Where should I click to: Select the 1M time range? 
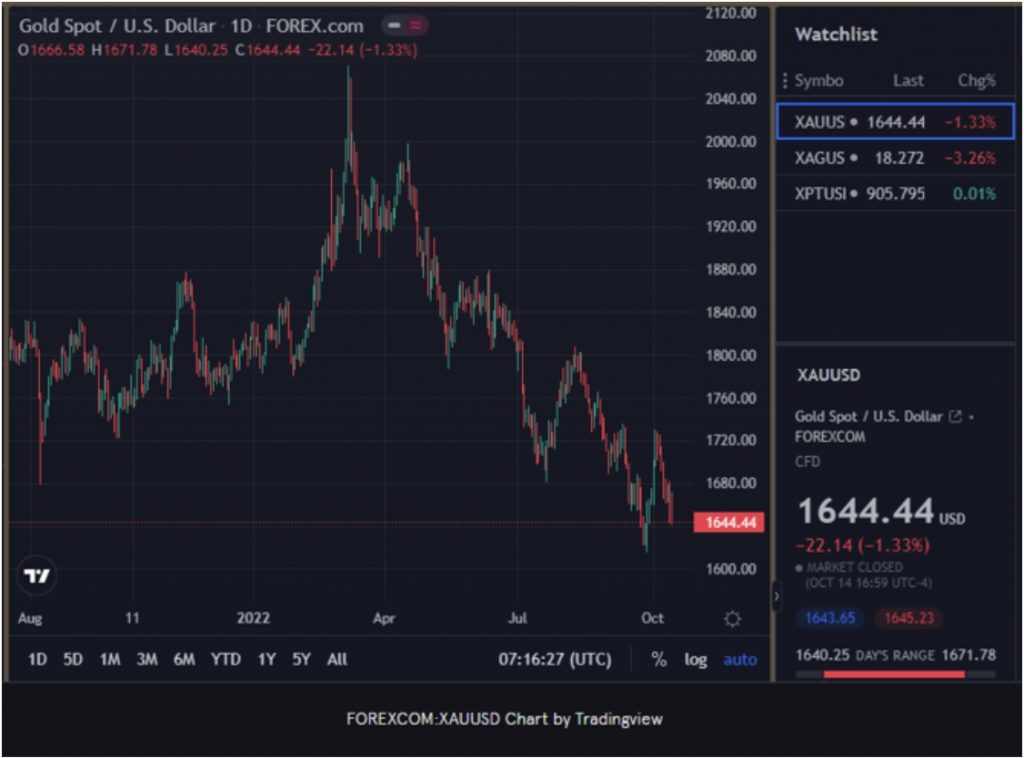110,660
